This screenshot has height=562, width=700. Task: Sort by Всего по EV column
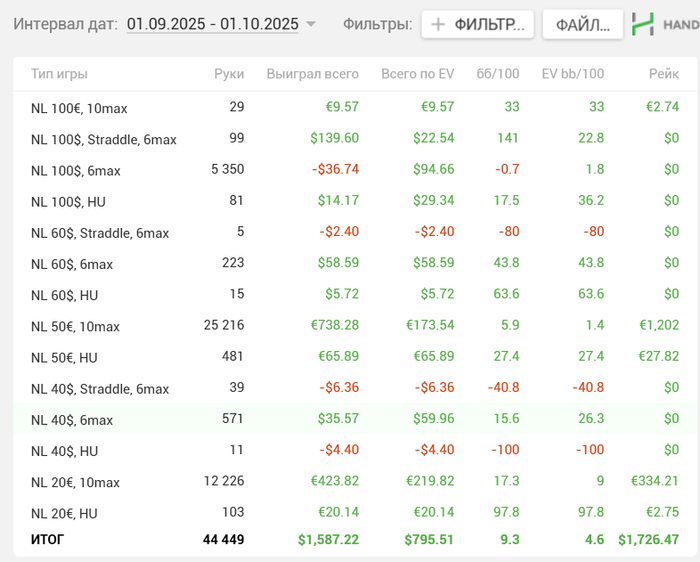click(417, 74)
